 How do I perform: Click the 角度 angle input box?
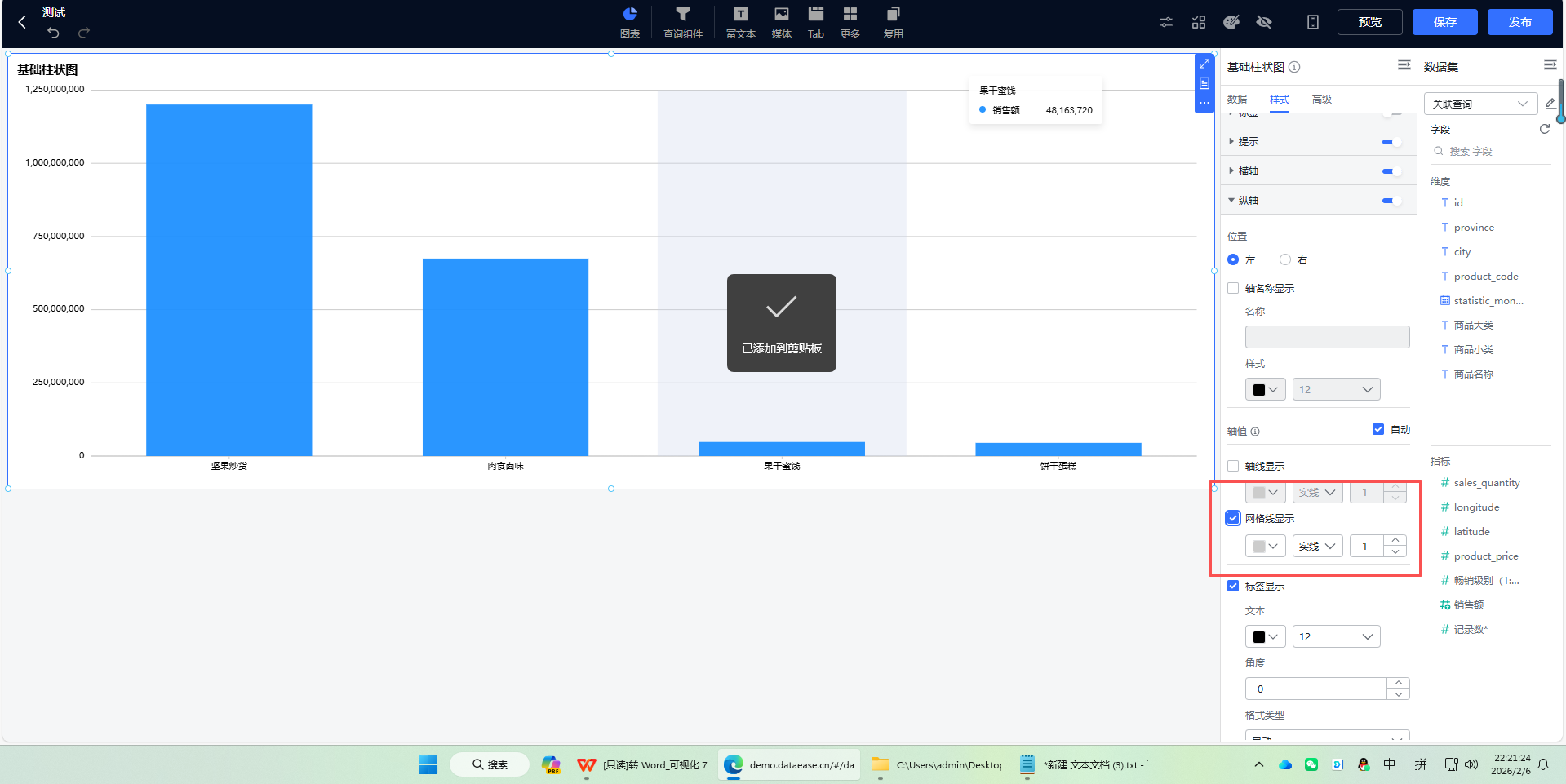click(1315, 689)
